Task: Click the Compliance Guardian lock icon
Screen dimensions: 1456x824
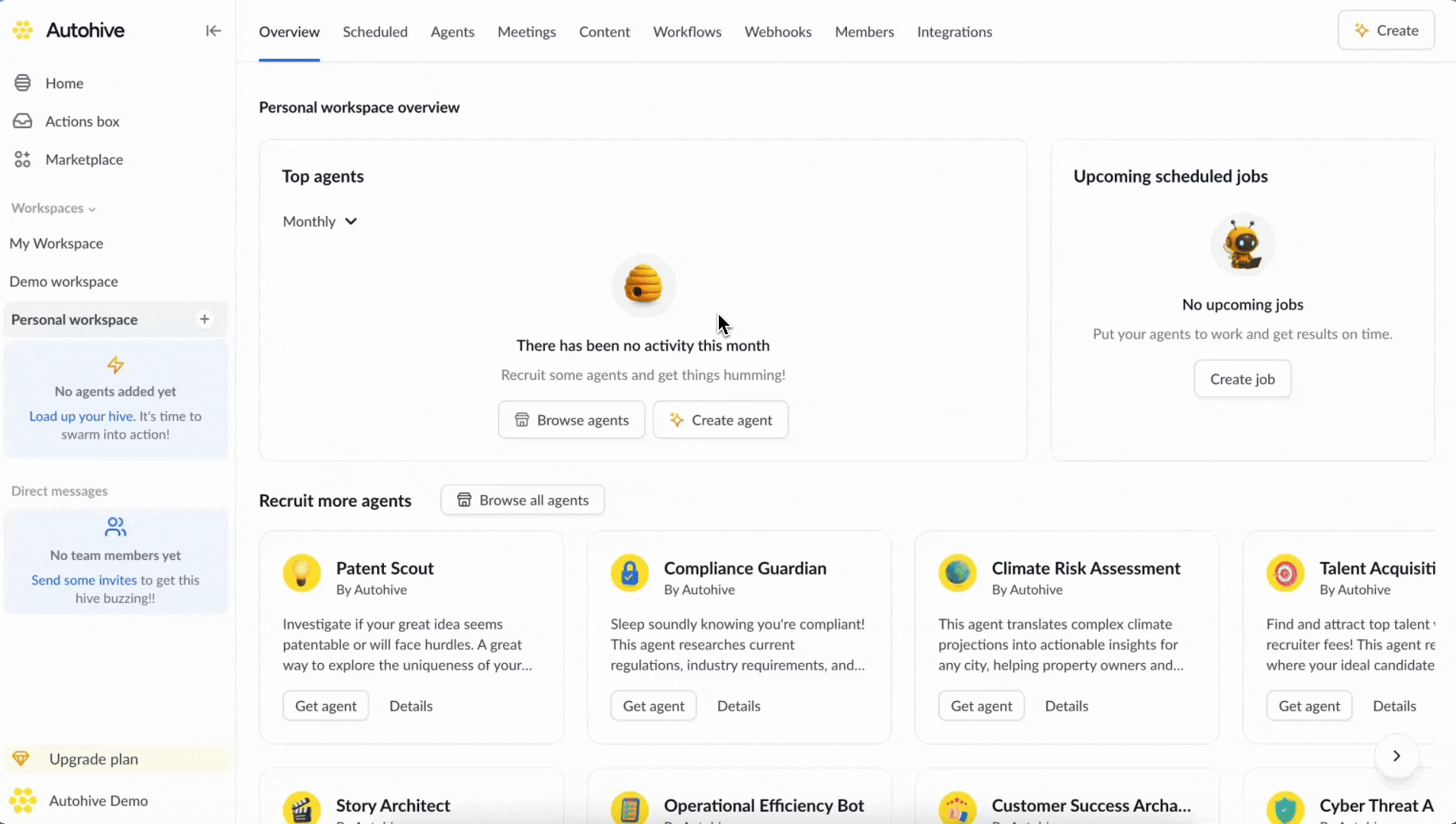Action: click(630, 573)
